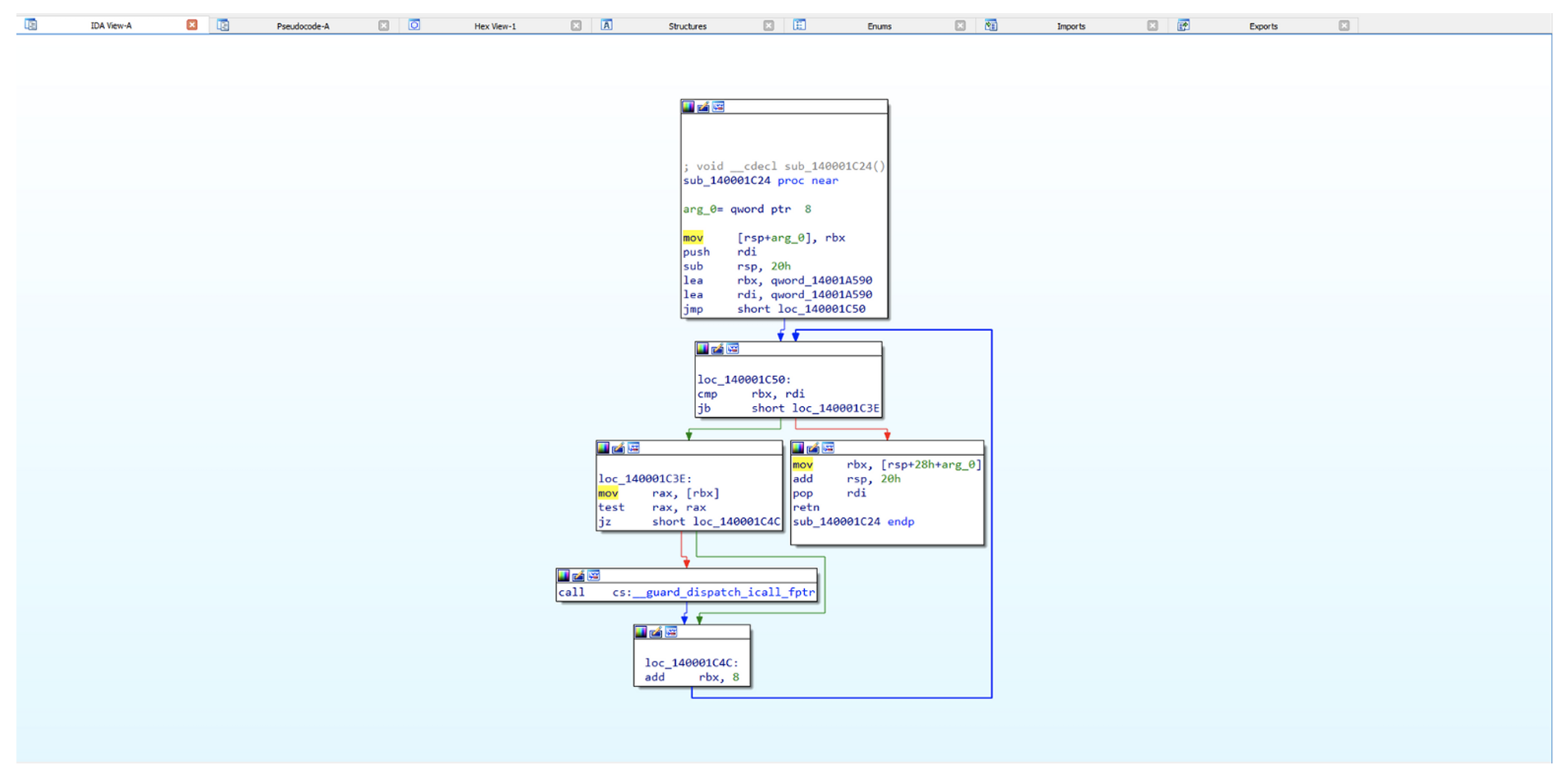The height and width of the screenshot is (770, 1568).
Task: Click the Pseudocode-A tab icon
Action: 222,25
